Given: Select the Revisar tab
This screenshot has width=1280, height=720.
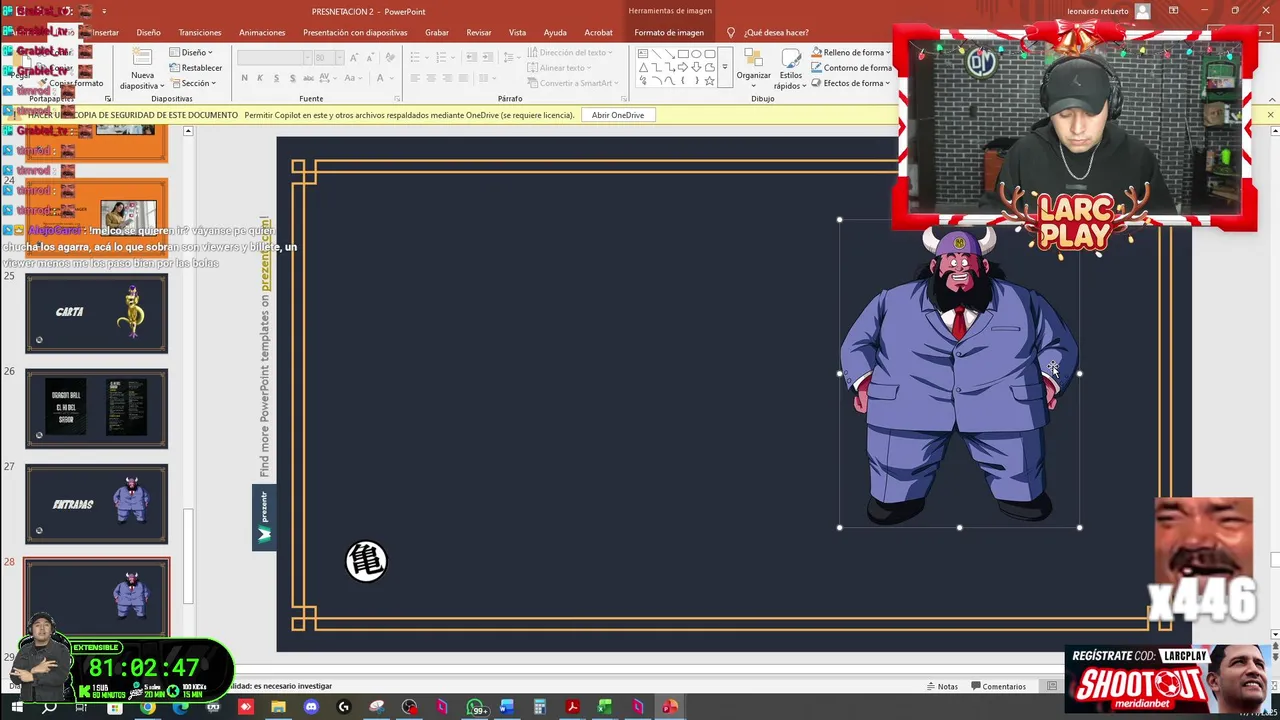Looking at the screenshot, I should (479, 32).
